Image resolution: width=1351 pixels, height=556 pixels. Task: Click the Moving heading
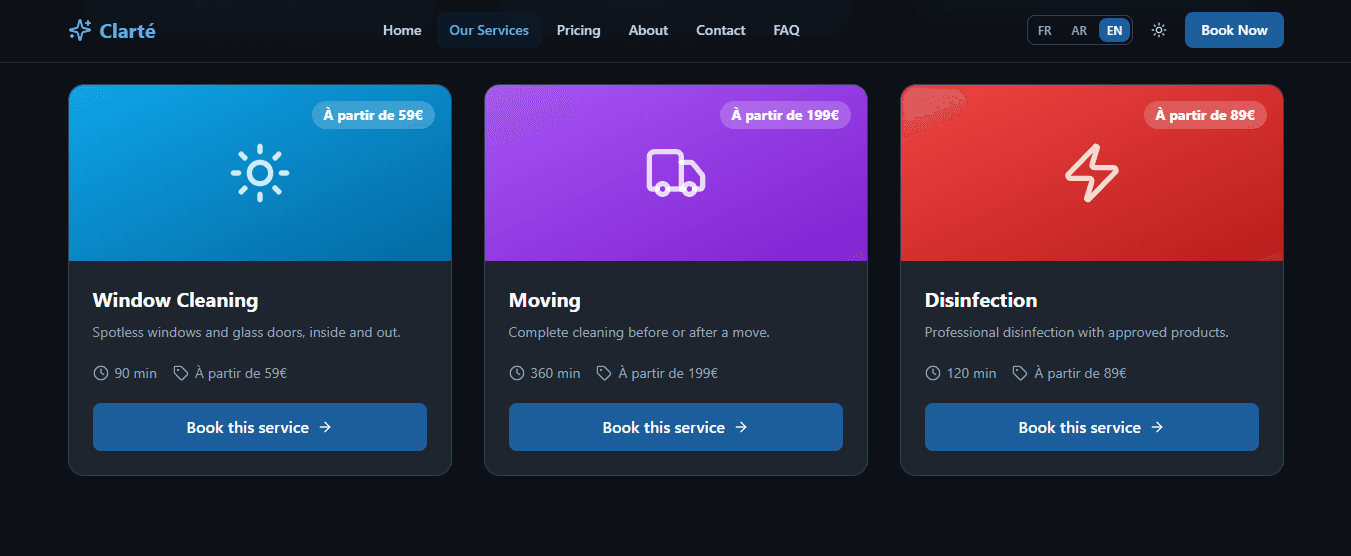[x=545, y=300]
